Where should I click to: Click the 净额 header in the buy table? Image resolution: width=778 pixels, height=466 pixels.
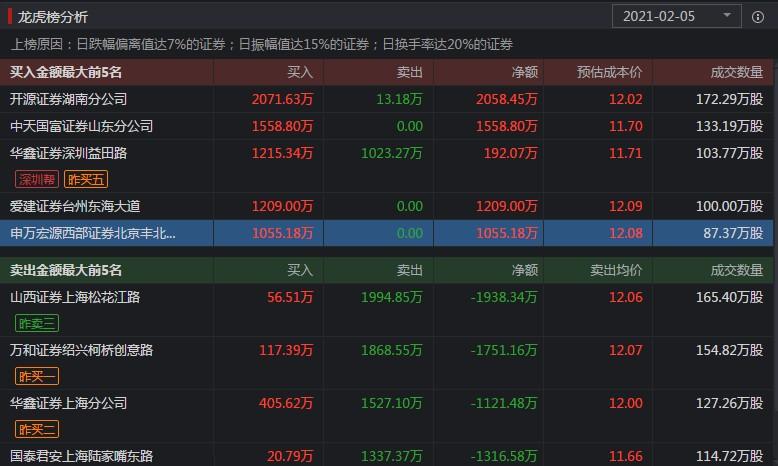(x=525, y=72)
